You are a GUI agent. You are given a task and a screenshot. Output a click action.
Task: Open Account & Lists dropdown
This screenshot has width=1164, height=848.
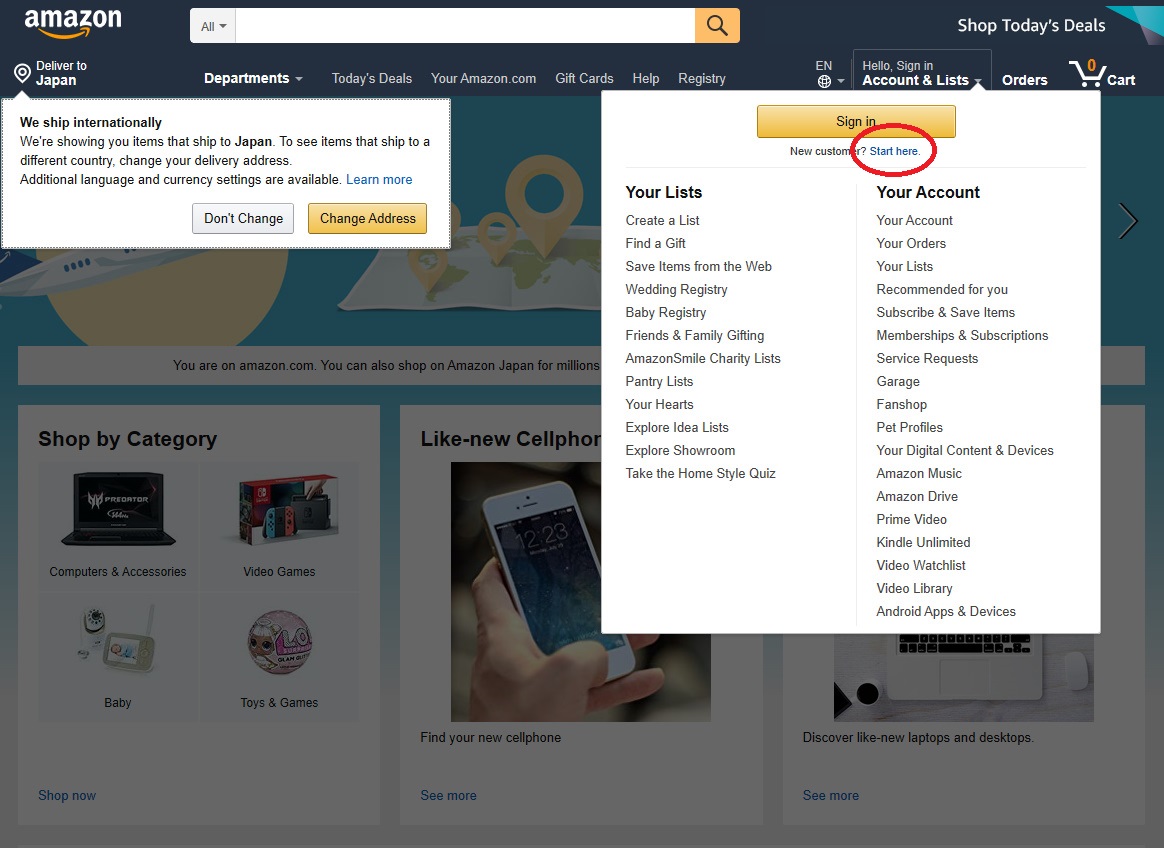pyautogui.click(x=921, y=74)
